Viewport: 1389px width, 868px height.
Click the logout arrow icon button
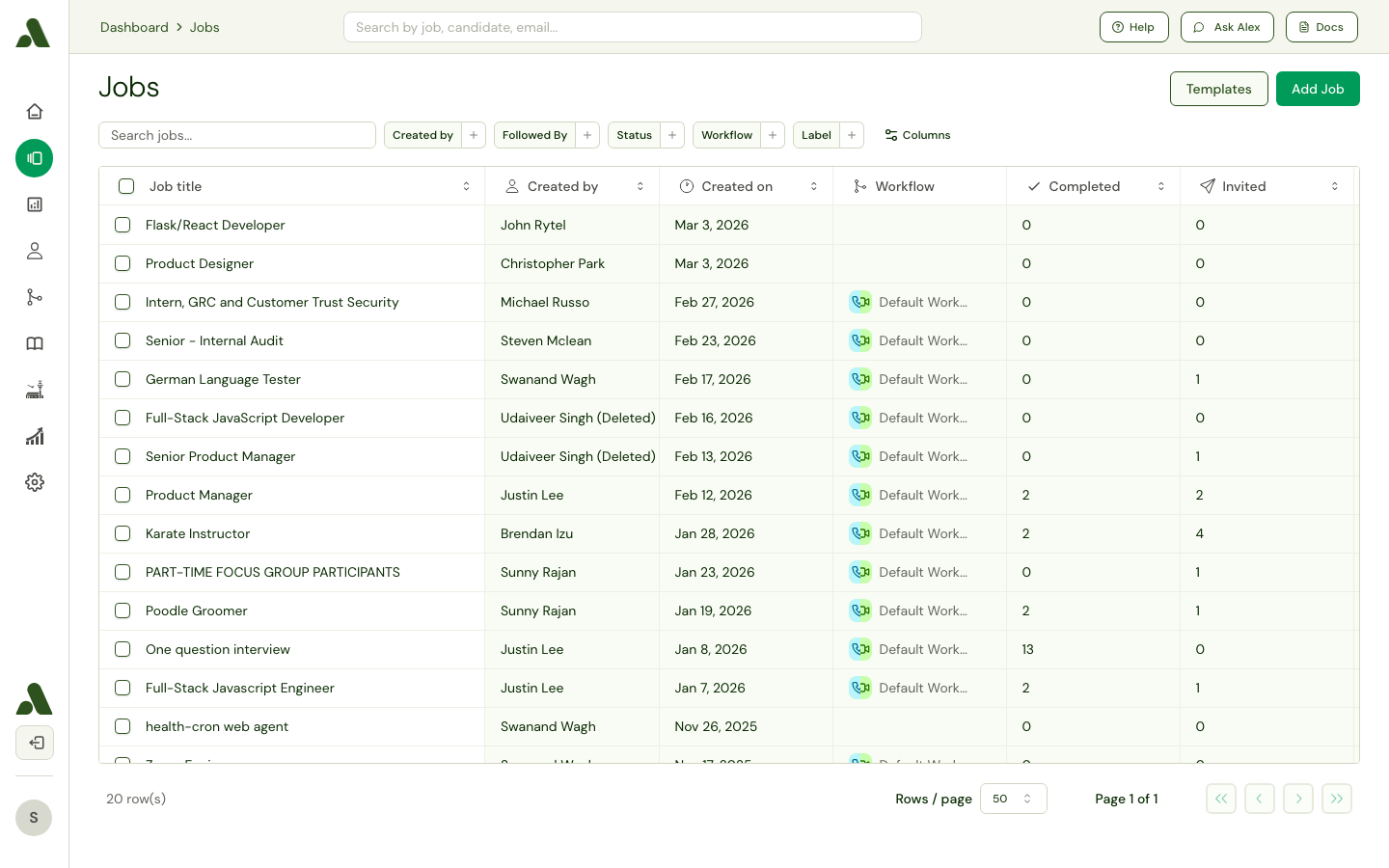(x=35, y=743)
